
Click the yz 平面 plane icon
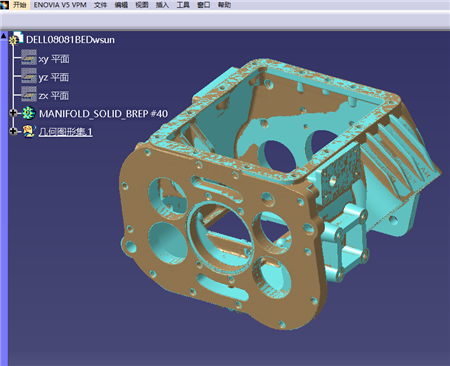pyautogui.click(x=29, y=77)
